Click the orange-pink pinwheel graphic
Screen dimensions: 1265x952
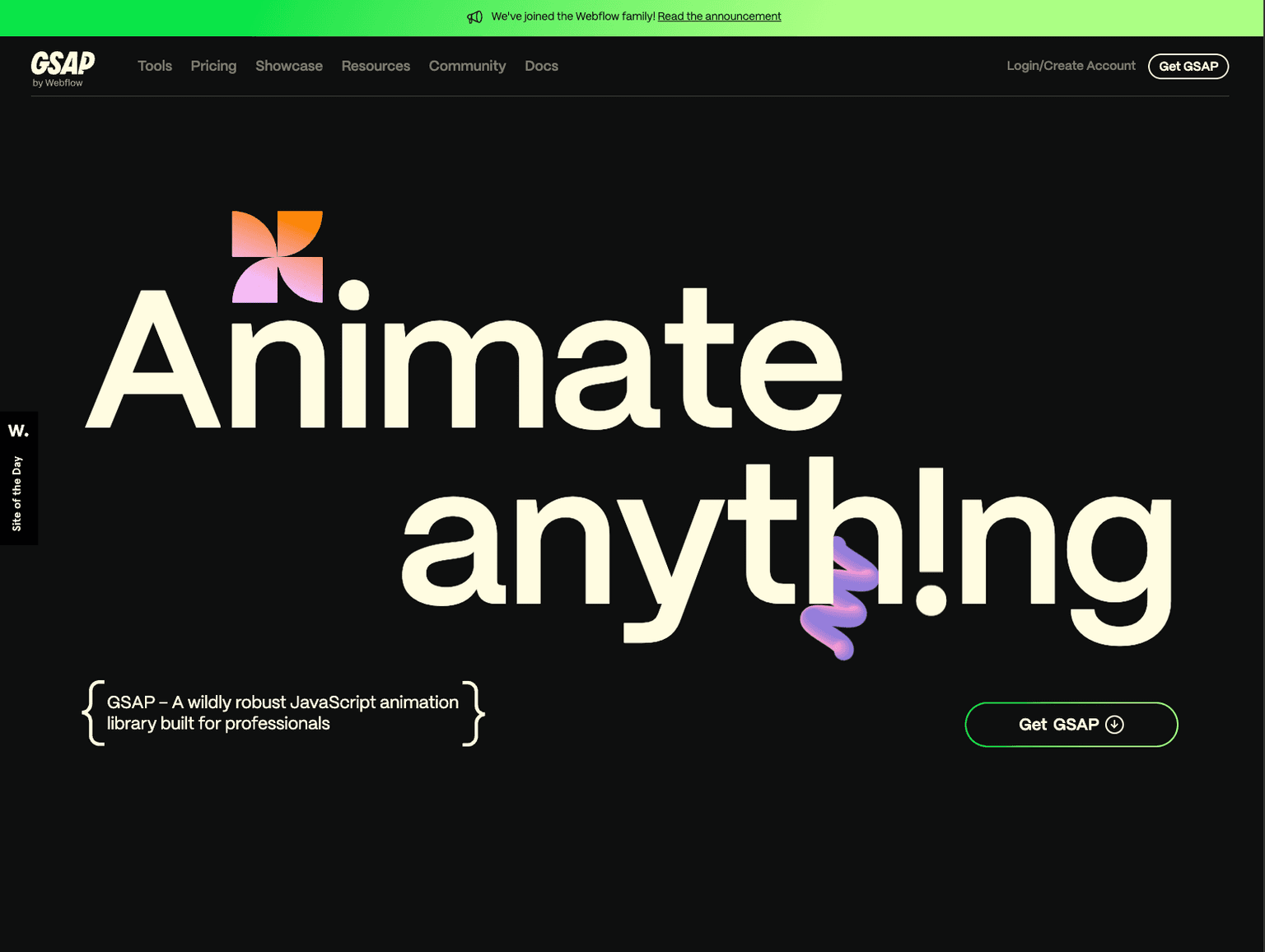coord(277,256)
